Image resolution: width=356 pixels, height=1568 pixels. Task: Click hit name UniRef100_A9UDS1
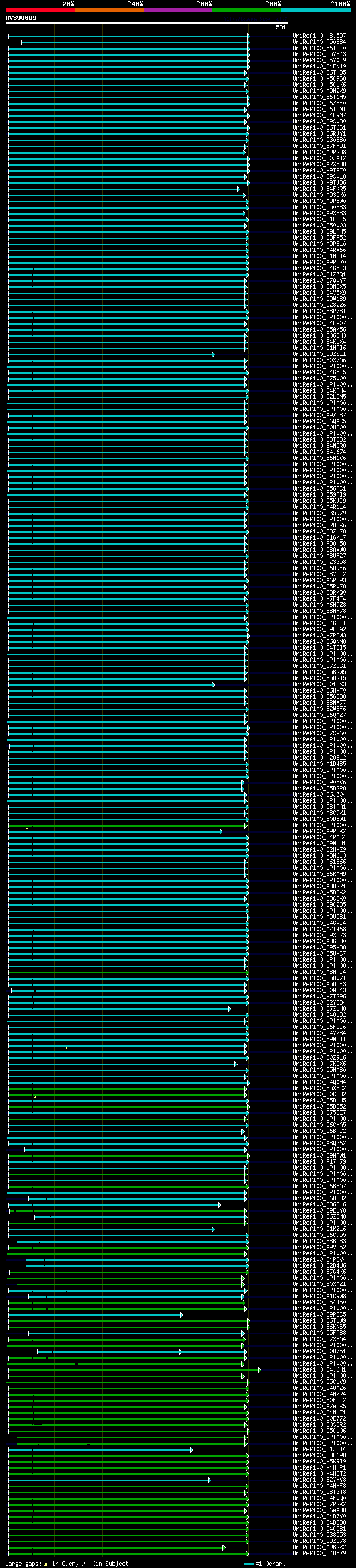319,917
